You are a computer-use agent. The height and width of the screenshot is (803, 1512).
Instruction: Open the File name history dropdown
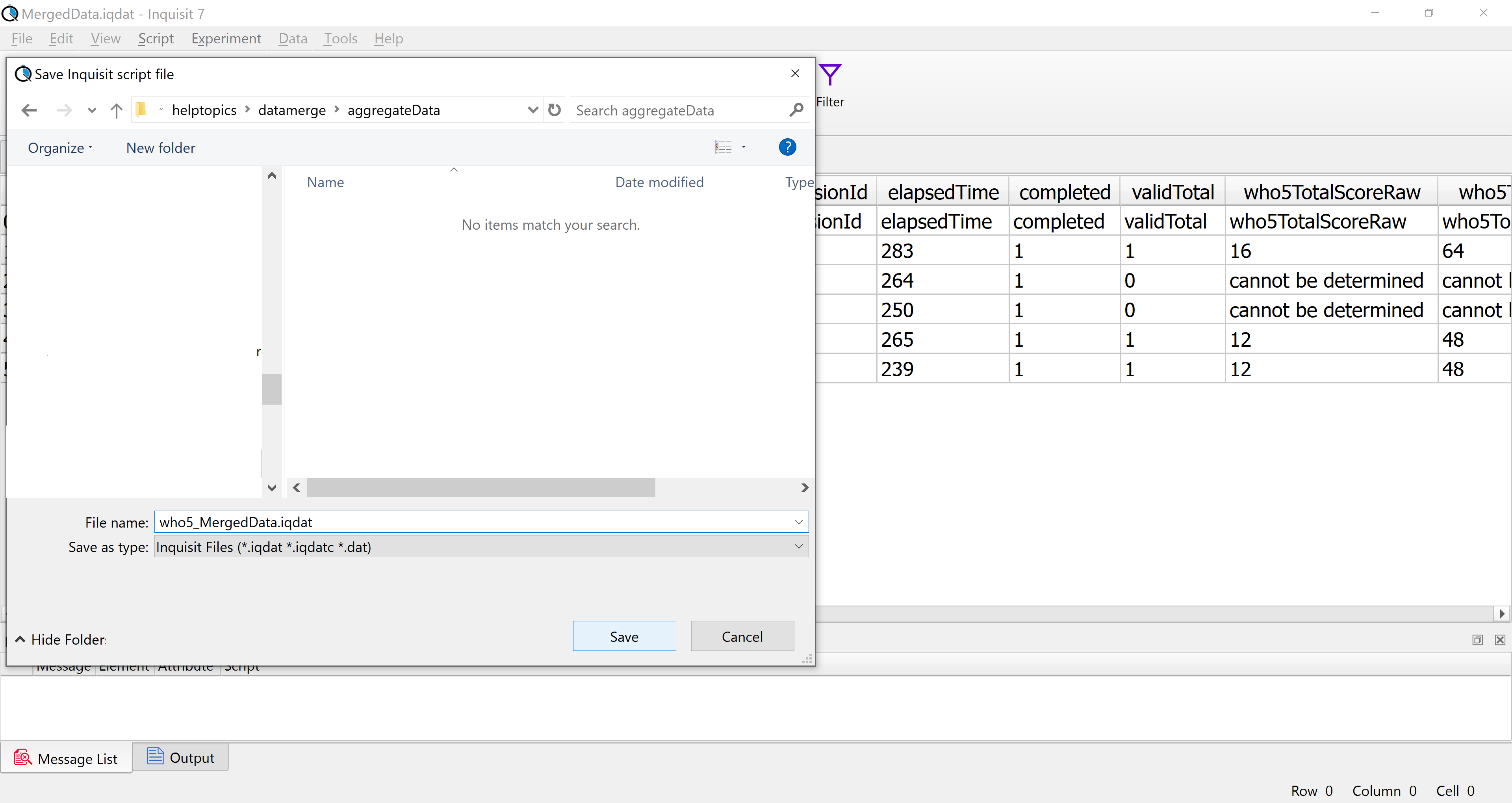[798, 522]
